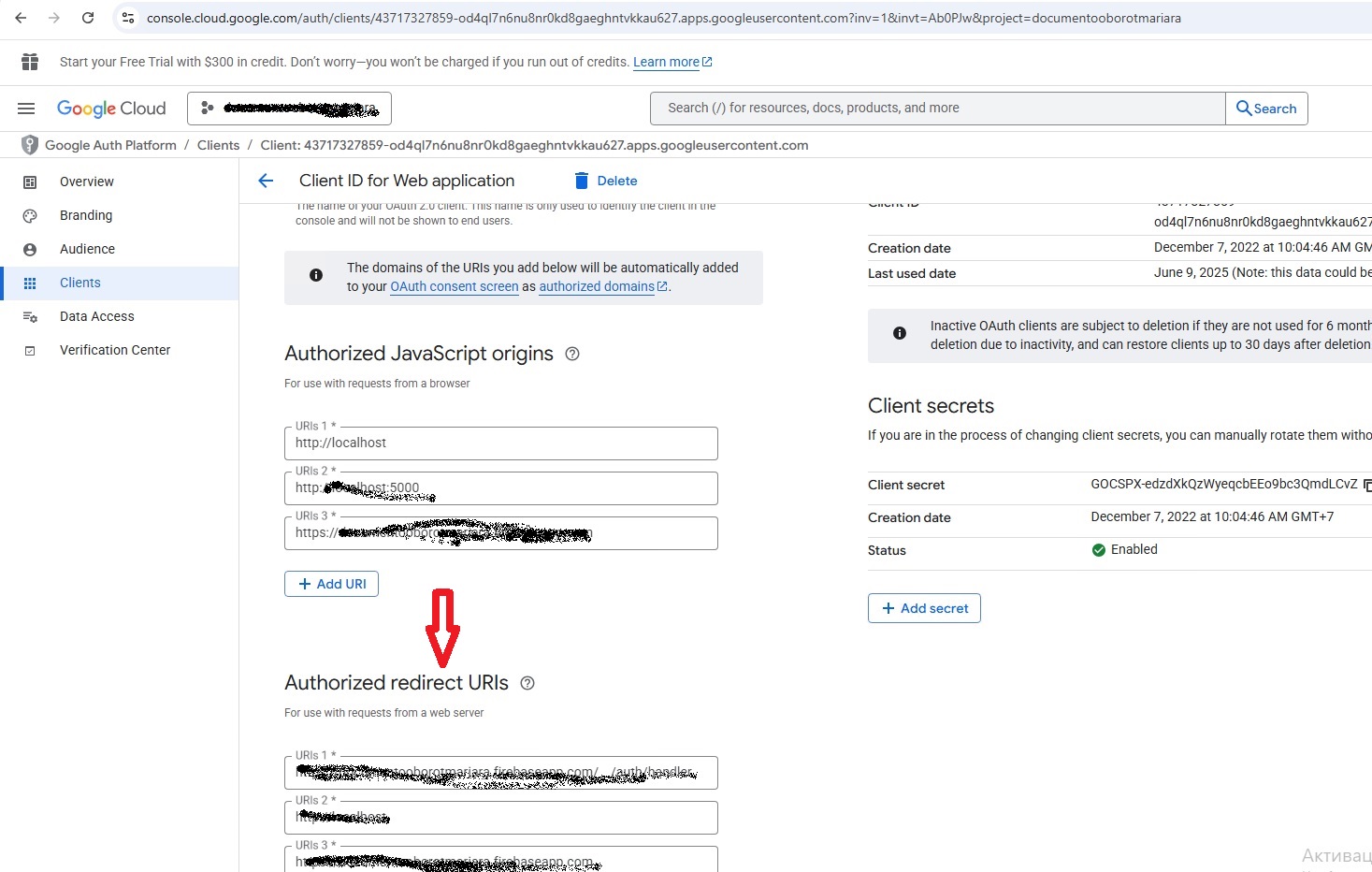Viewport: 1372px width, 872px height.
Task: Click help icon next to Authorized redirect URIs
Action: [527, 683]
